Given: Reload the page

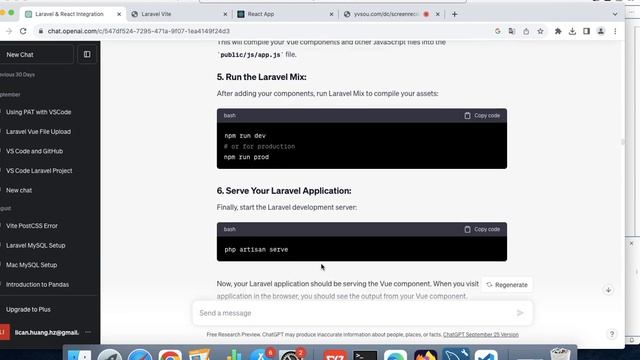Looking at the screenshot, I should coord(23,31).
